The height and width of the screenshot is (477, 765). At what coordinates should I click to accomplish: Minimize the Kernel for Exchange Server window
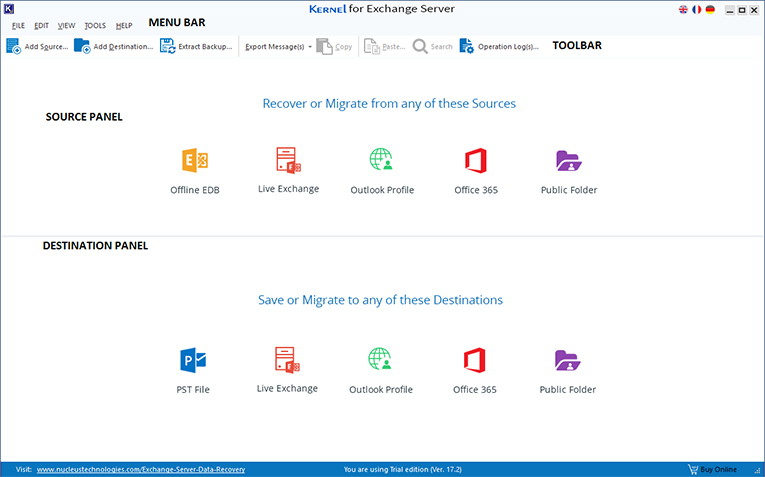coord(729,10)
